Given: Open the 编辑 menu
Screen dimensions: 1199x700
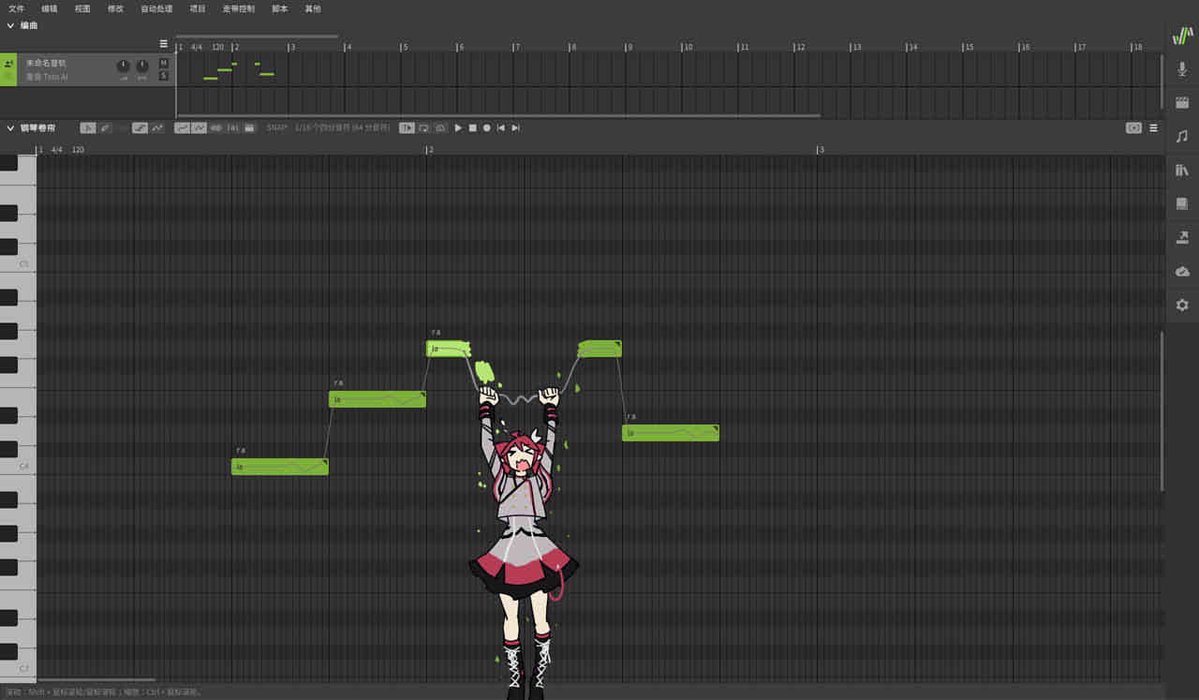Looking at the screenshot, I should [49, 8].
